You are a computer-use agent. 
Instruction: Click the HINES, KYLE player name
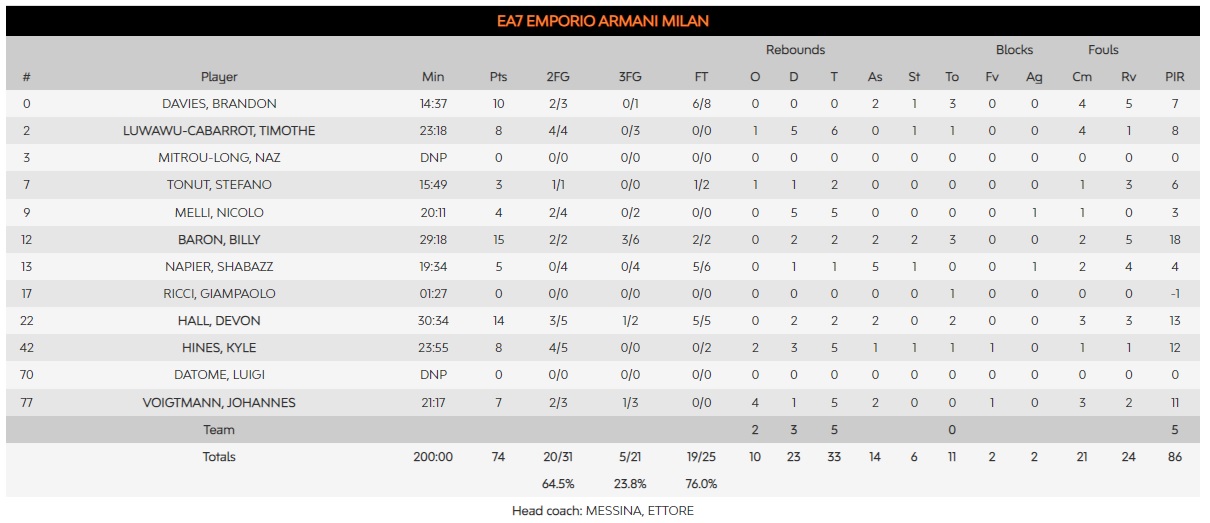pos(219,348)
